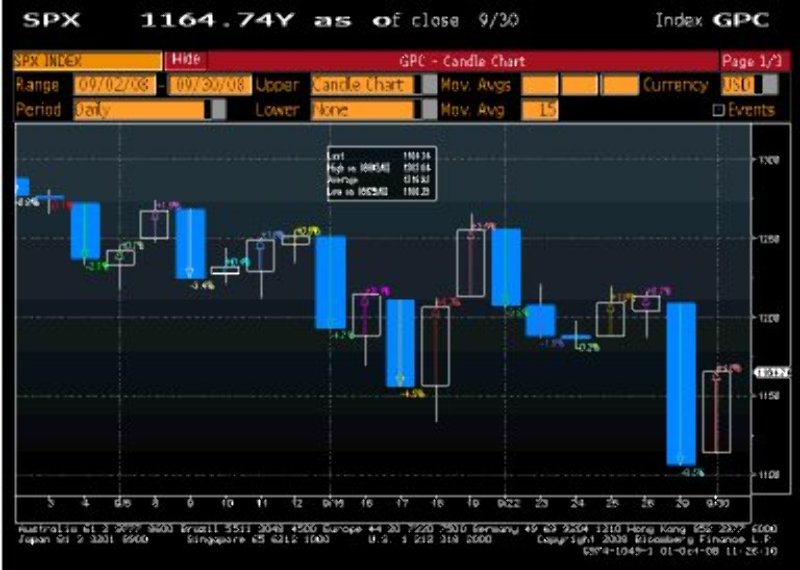Select the Range start date 09/02/08
The width and height of the screenshot is (800, 570).
(116, 85)
